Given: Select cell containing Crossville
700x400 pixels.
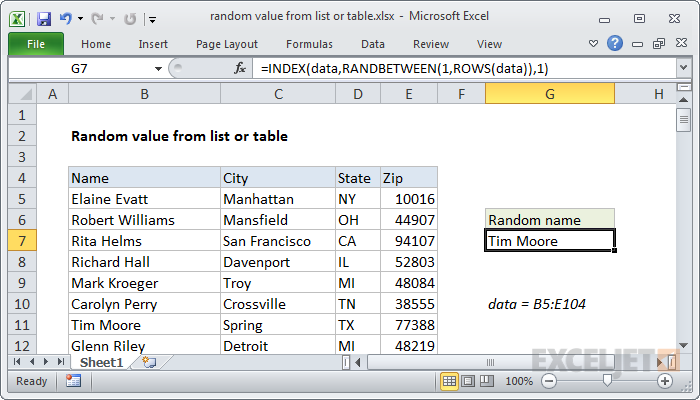Looking at the screenshot, I should coord(278,304).
